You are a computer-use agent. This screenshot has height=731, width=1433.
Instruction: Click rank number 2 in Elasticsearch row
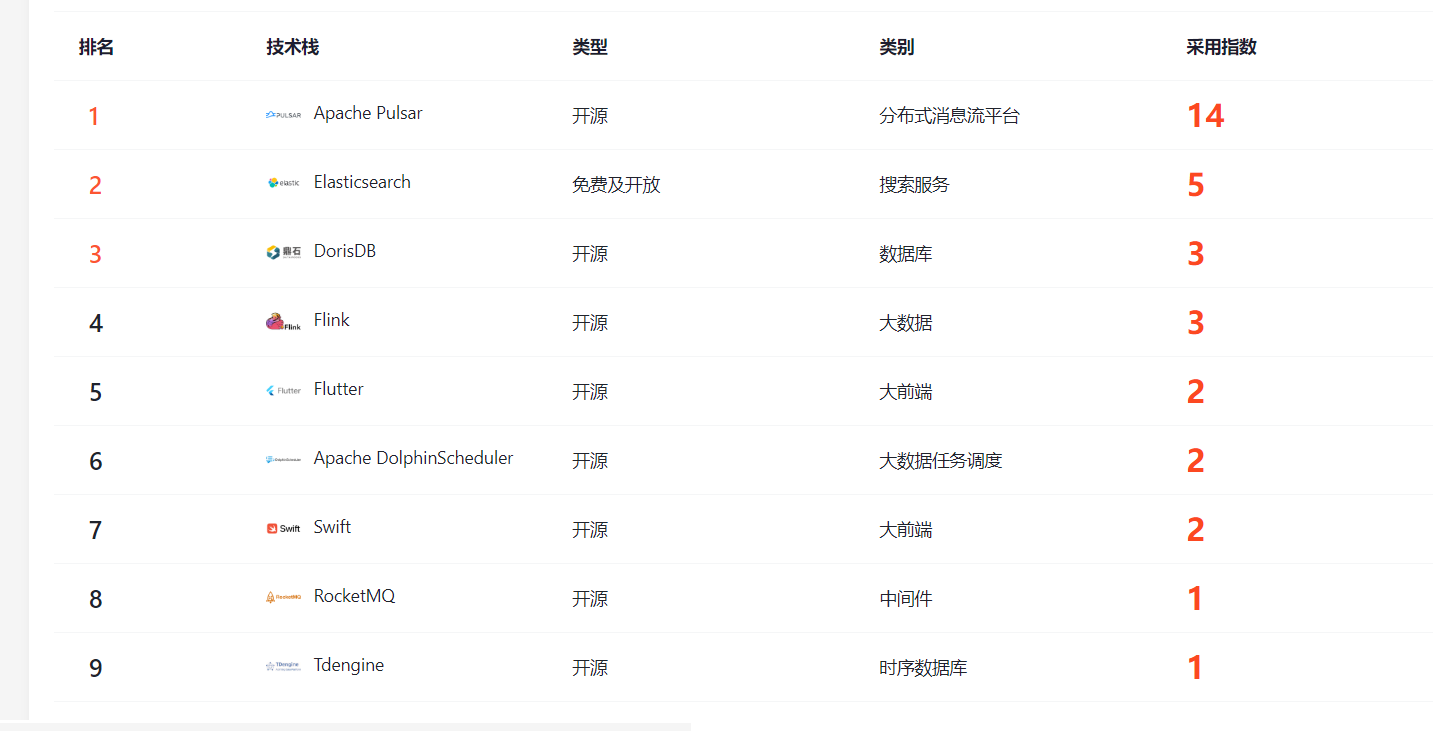click(x=95, y=186)
